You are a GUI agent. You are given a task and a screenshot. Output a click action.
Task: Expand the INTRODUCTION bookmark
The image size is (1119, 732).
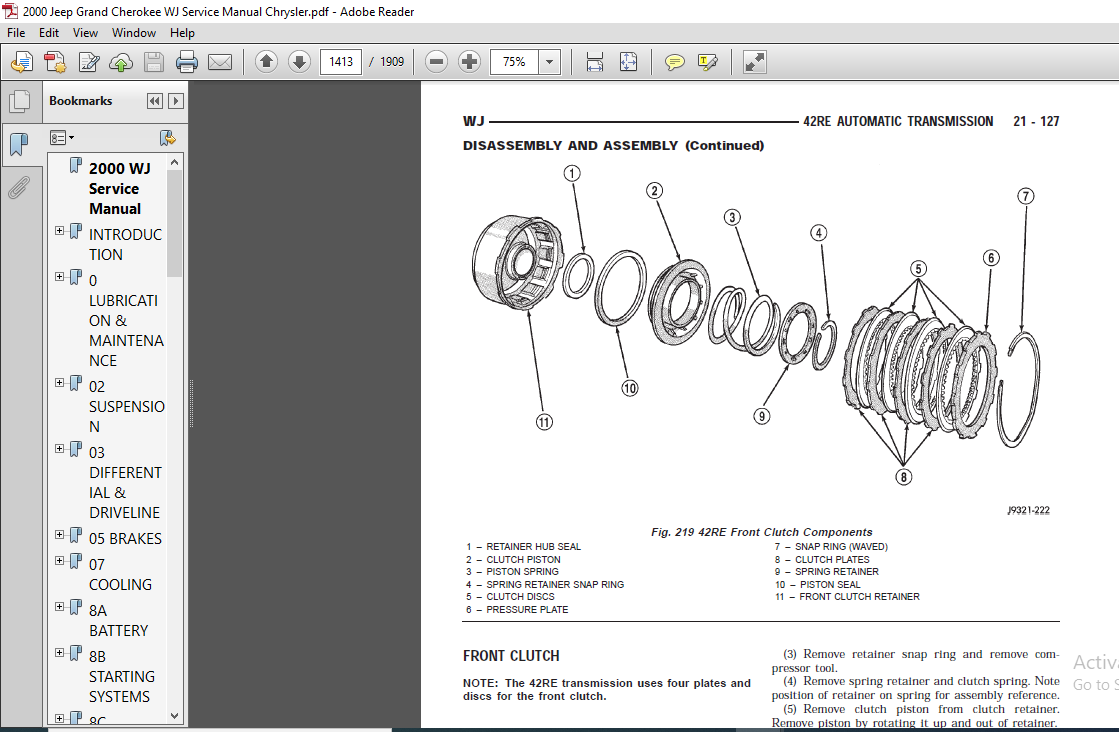(x=60, y=231)
